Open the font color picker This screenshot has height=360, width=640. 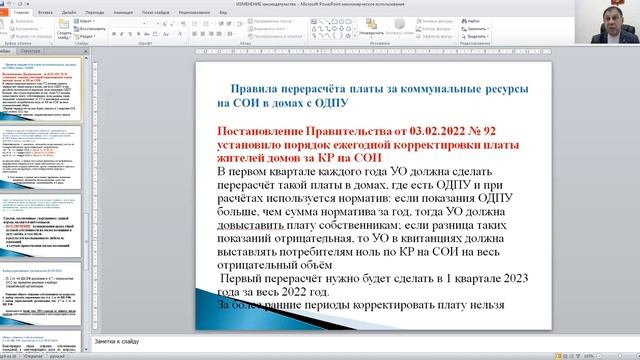180,34
